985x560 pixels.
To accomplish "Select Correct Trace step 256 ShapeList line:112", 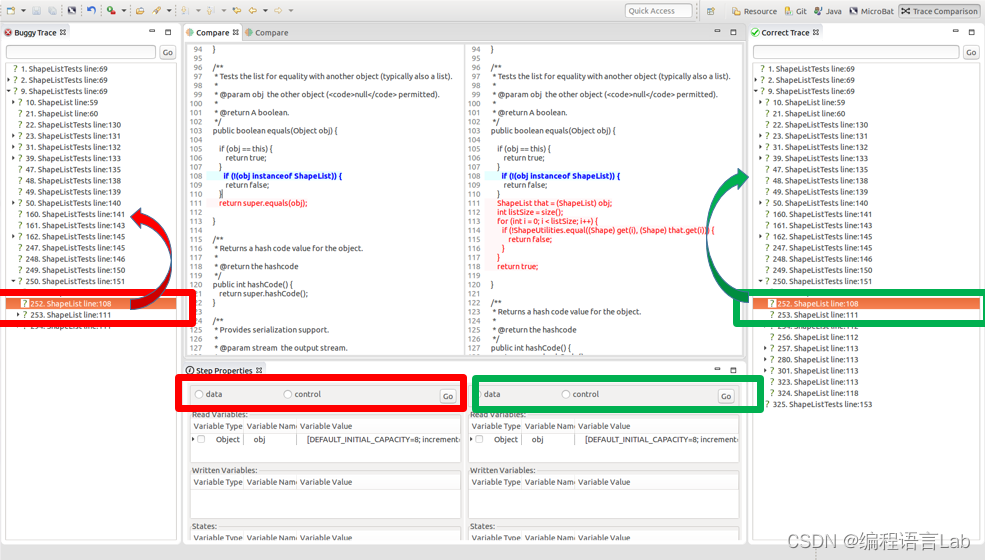I will [817, 338].
